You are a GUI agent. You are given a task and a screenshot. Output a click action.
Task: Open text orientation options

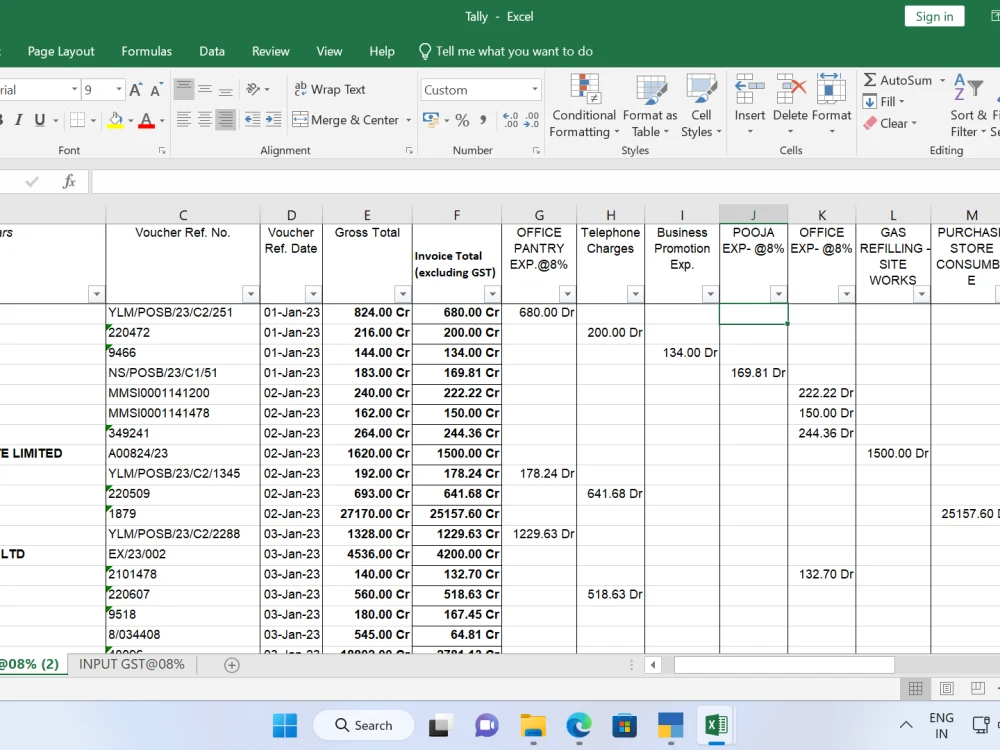pyautogui.click(x=257, y=89)
